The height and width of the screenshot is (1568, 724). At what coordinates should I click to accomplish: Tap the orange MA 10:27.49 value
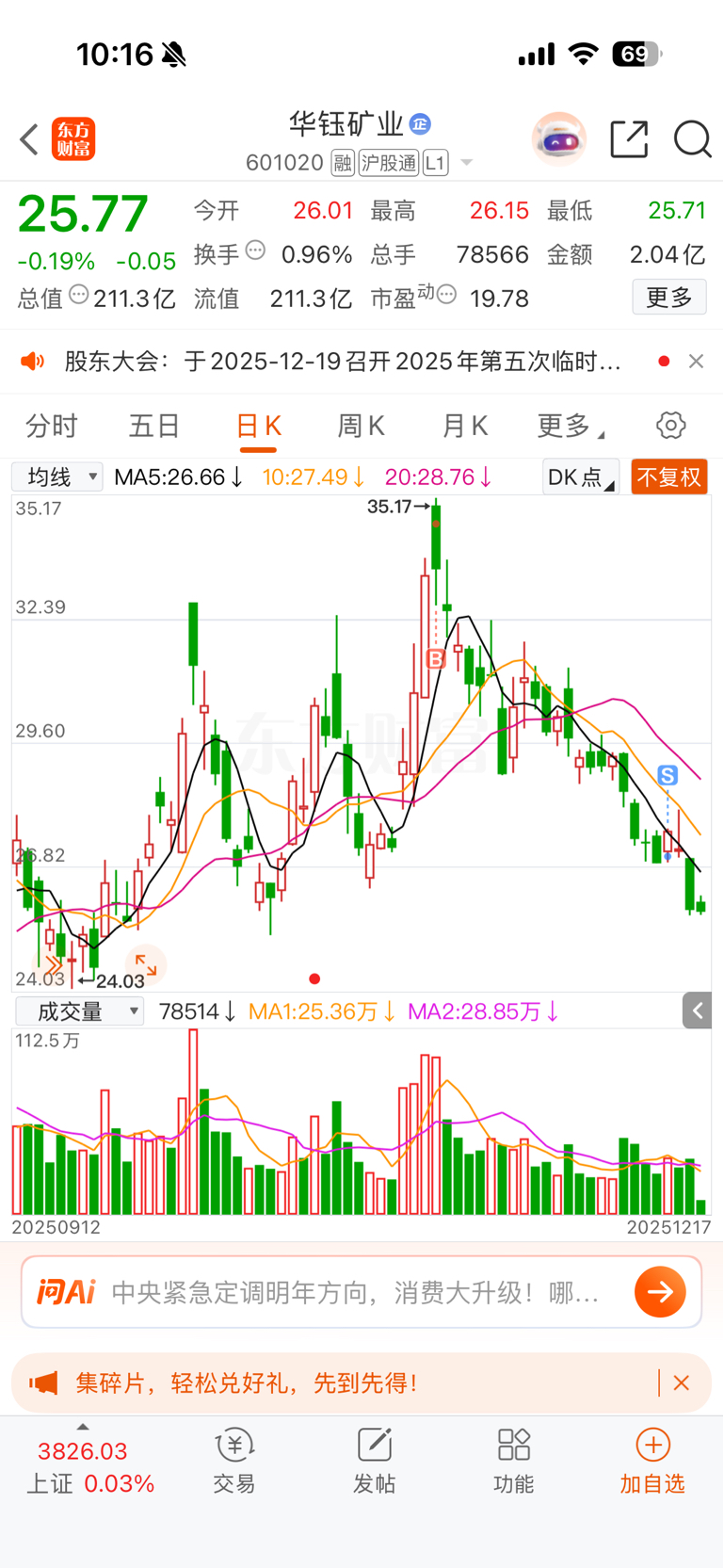(x=314, y=477)
